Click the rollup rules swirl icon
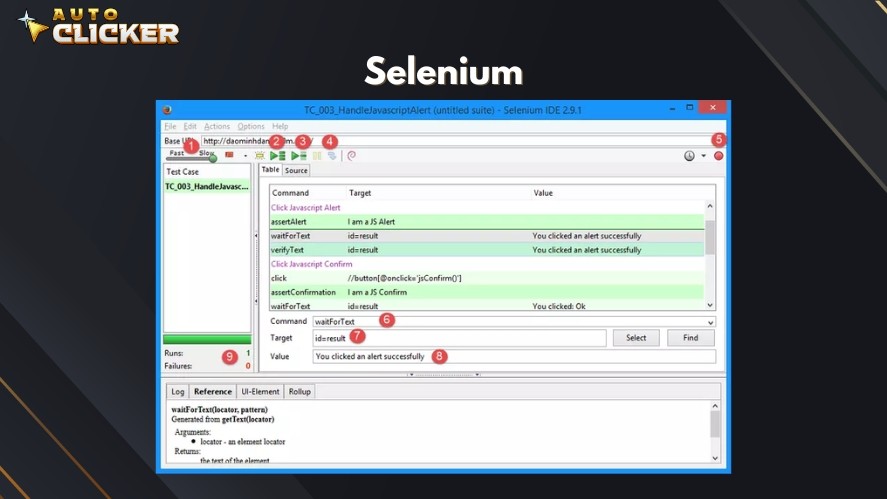The width and height of the screenshot is (887, 499). tap(351, 156)
